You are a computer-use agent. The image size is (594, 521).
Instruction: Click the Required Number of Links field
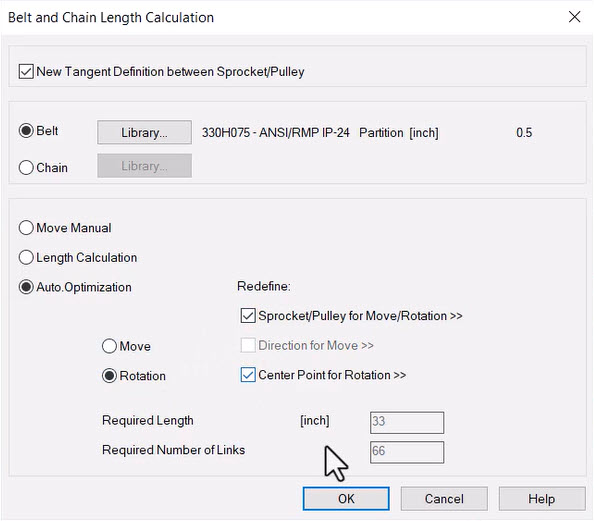click(x=407, y=452)
